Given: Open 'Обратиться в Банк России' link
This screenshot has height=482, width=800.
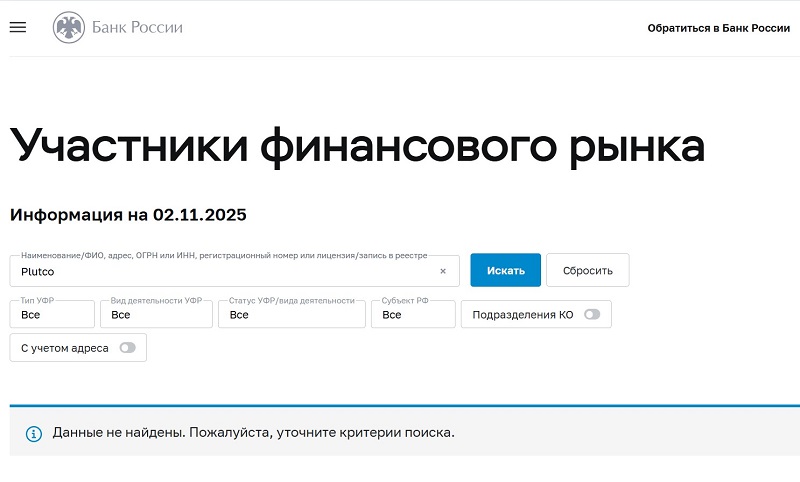Looking at the screenshot, I should pos(718,28).
